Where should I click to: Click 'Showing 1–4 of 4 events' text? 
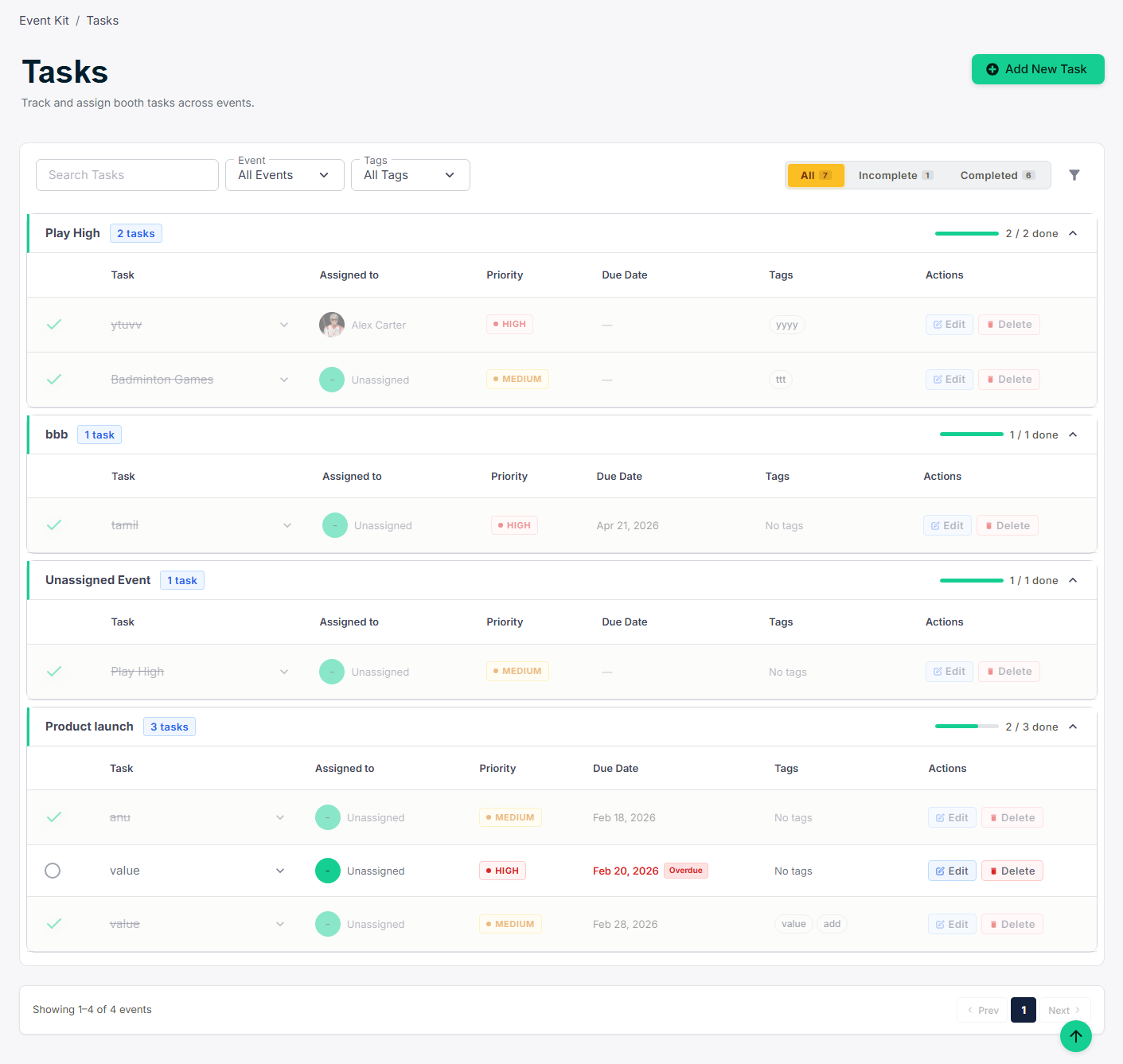tap(92, 1010)
